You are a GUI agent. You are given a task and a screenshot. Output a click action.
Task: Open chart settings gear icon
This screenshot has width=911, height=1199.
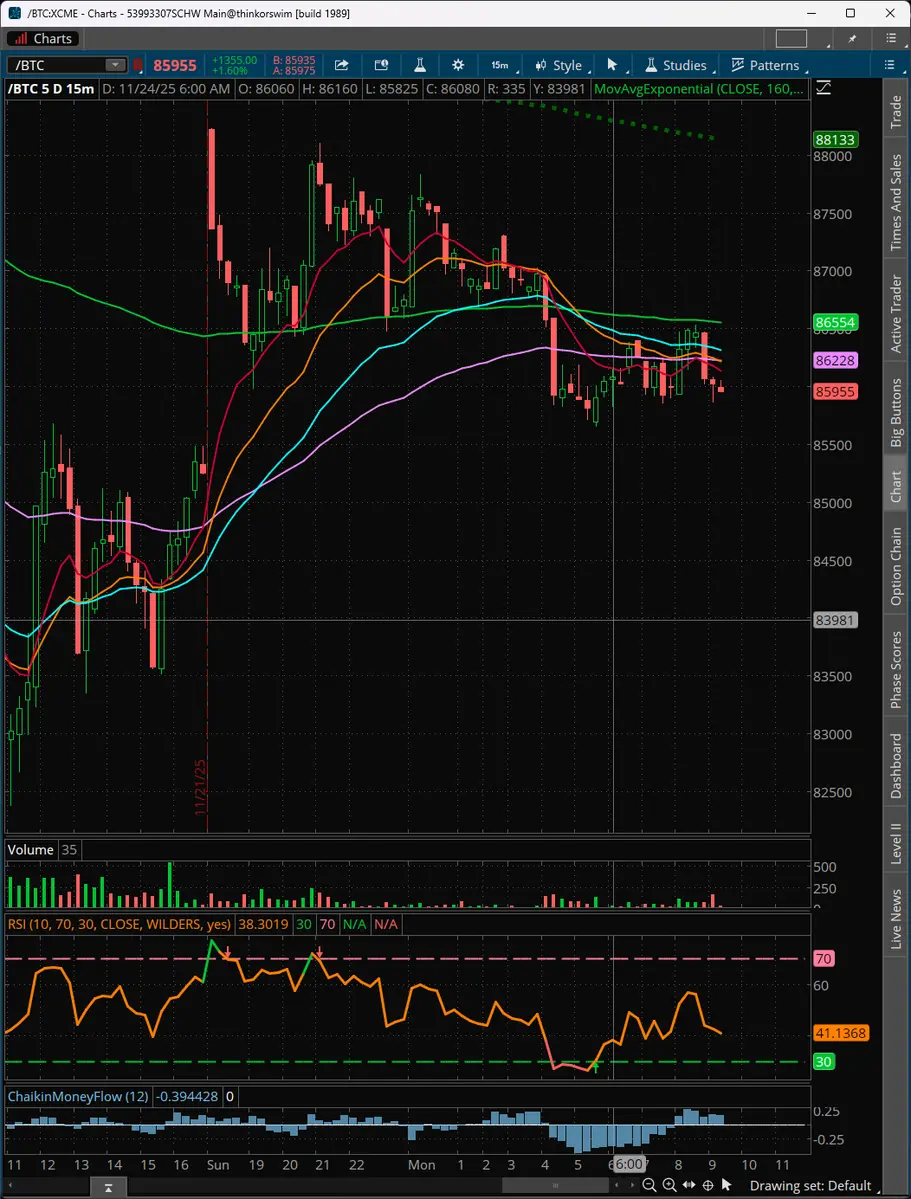click(x=457, y=65)
